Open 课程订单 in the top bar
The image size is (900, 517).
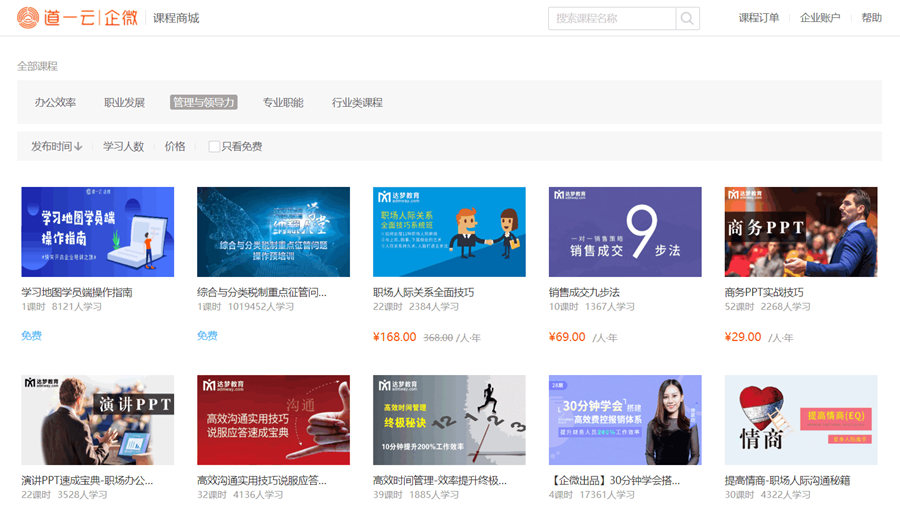click(758, 18)
